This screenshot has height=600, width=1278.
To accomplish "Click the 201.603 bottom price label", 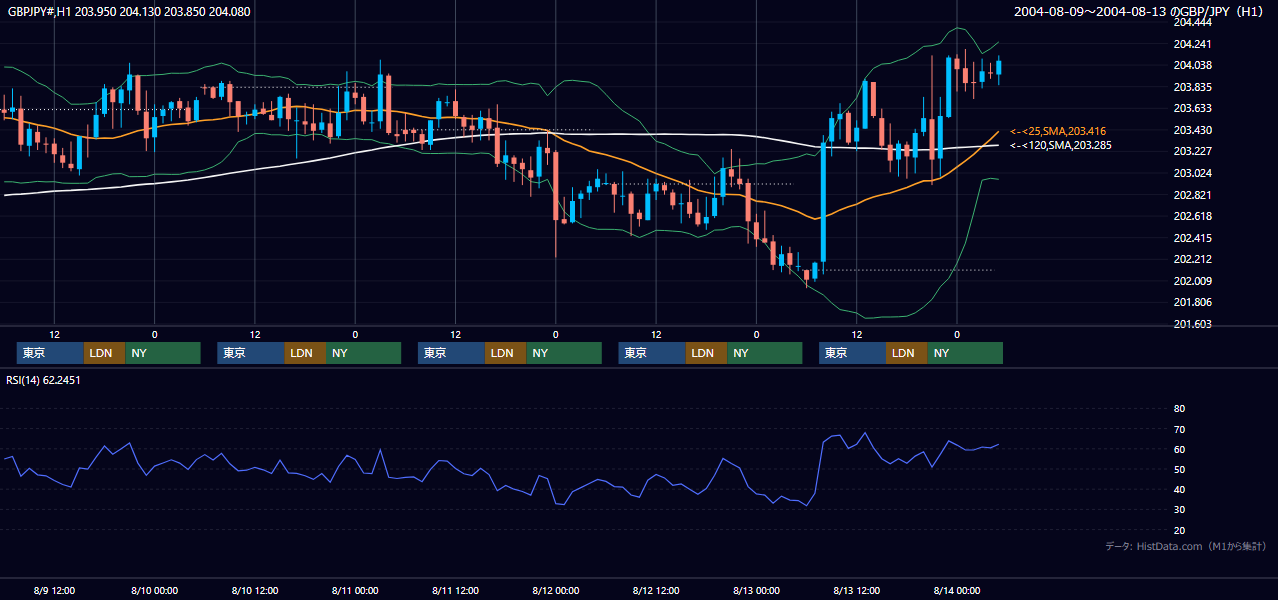I will point(1194,324).
